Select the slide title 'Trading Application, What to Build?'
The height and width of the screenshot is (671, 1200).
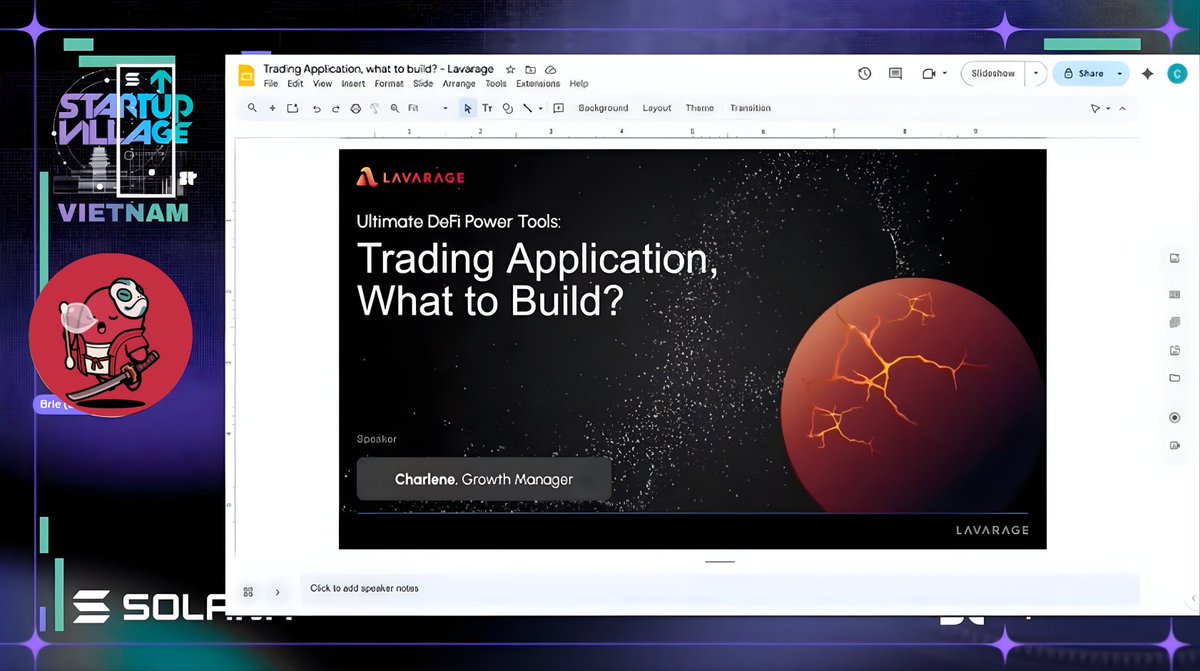[537, 279]
